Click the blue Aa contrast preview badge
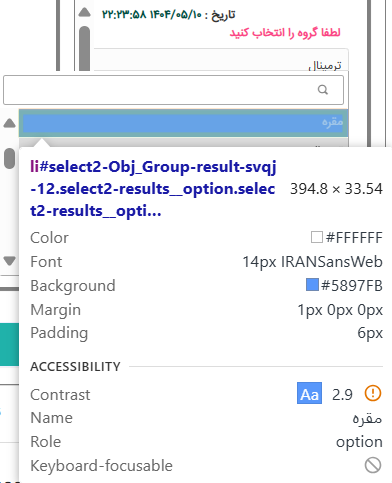The width and height of the screenshot is (392, 483). point(309,393)
